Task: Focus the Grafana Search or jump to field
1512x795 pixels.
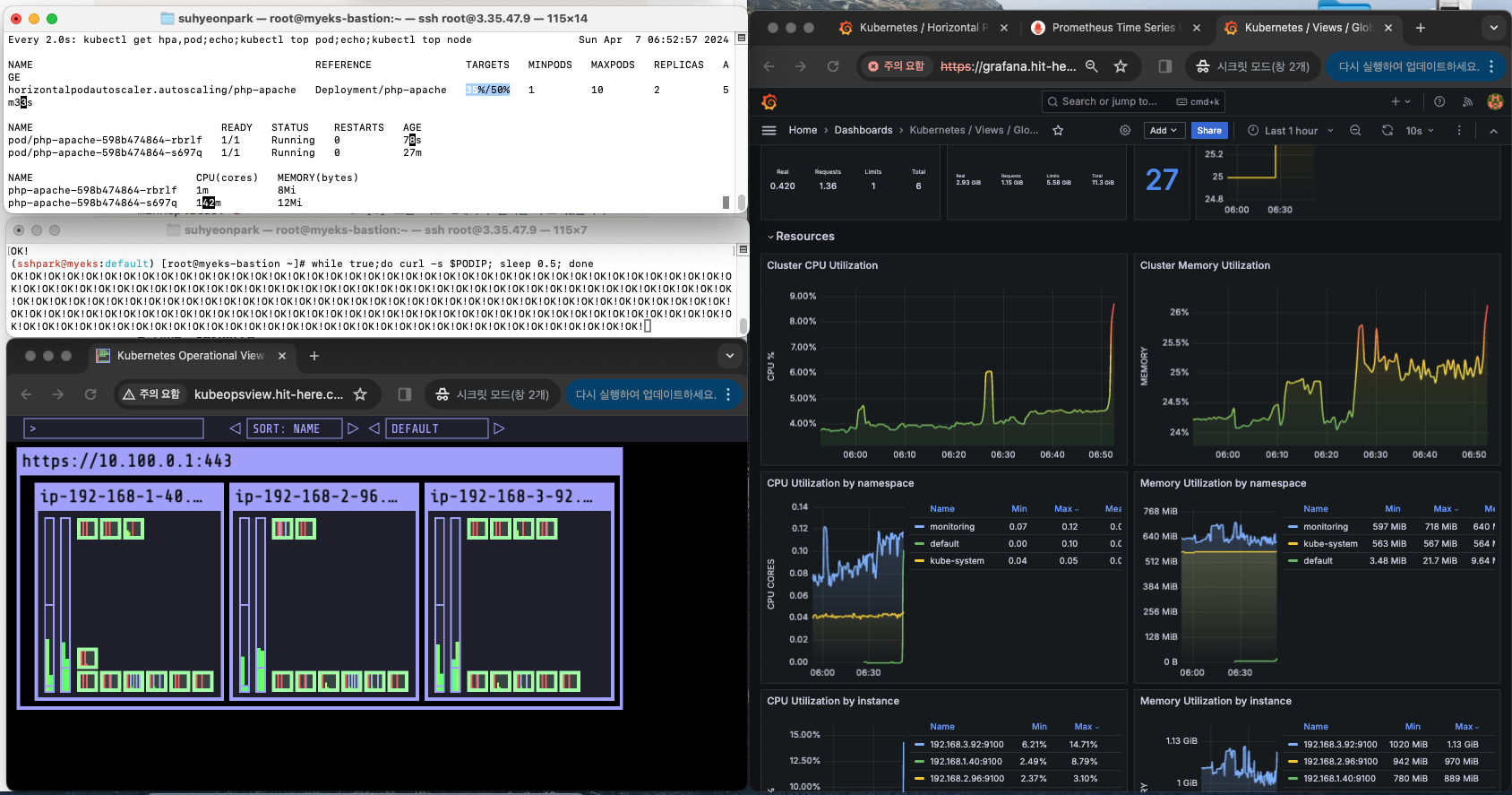Action: [1133, 101]
